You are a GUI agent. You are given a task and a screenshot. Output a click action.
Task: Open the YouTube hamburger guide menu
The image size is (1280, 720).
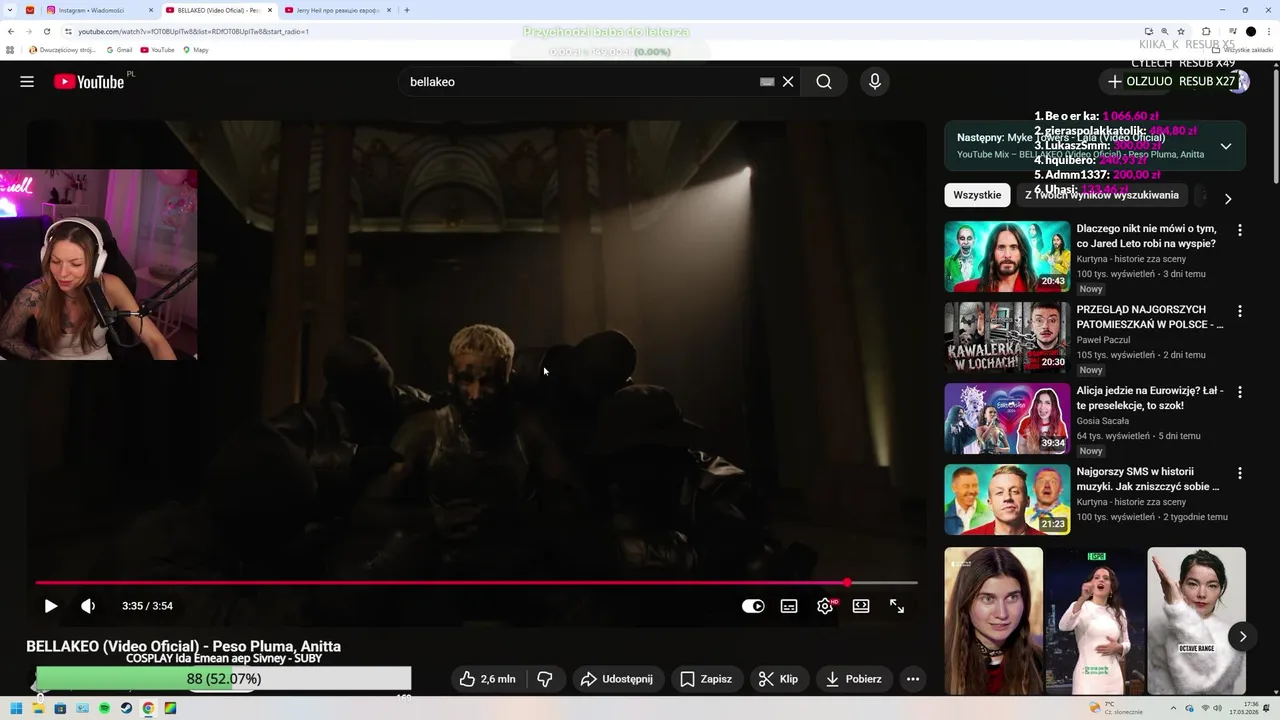[27, 82]
